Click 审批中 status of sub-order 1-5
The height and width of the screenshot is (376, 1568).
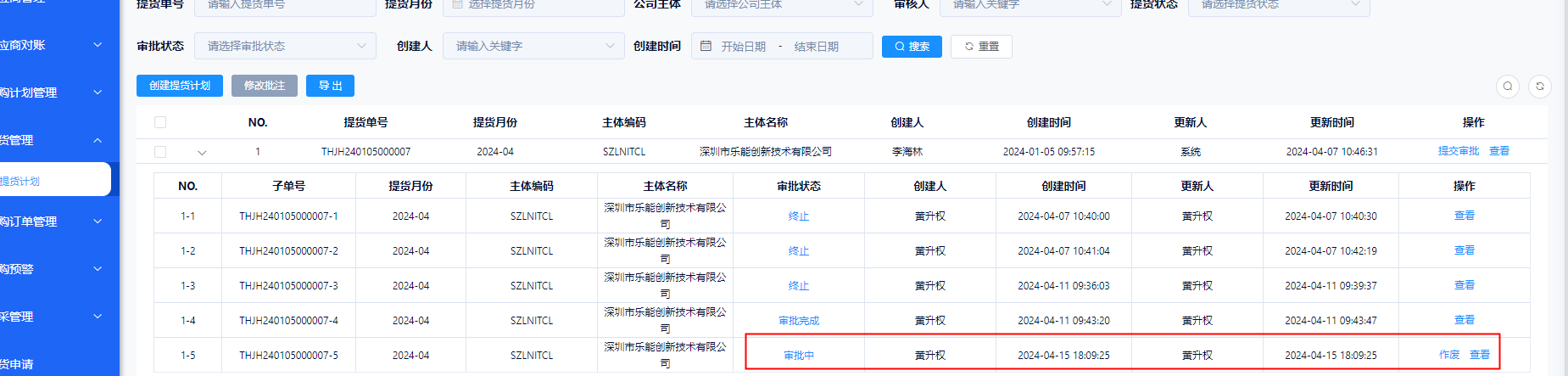[799, 356]
